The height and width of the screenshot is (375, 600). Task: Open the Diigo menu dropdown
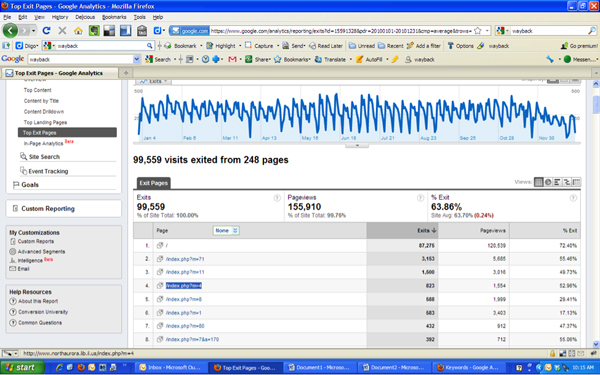point(27,46)
